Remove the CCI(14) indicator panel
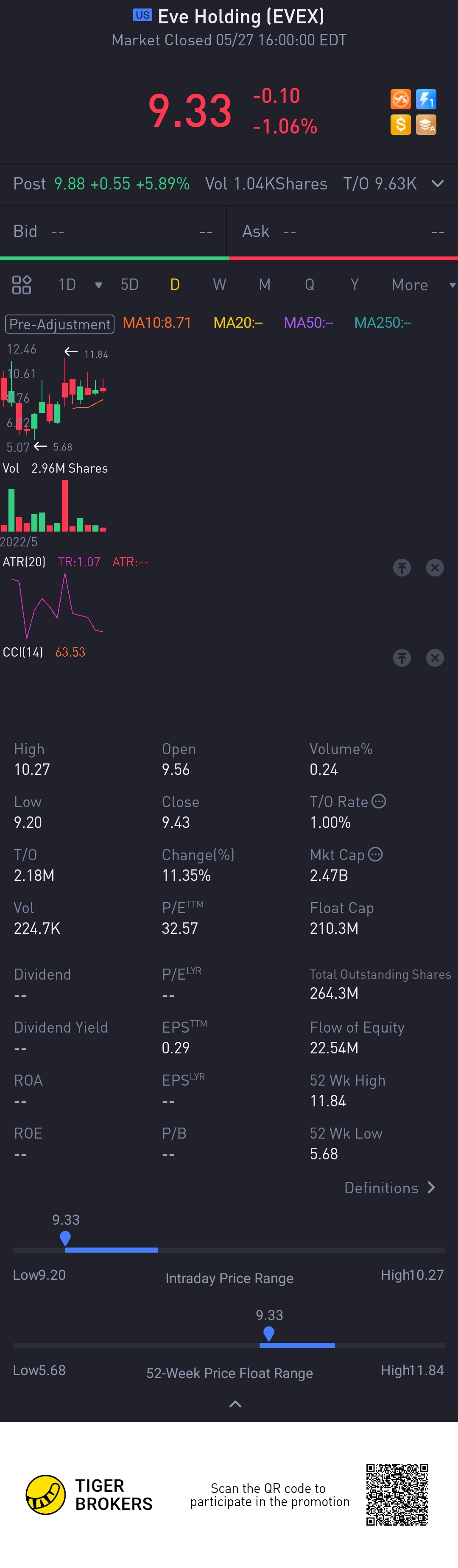 point(435,658)
